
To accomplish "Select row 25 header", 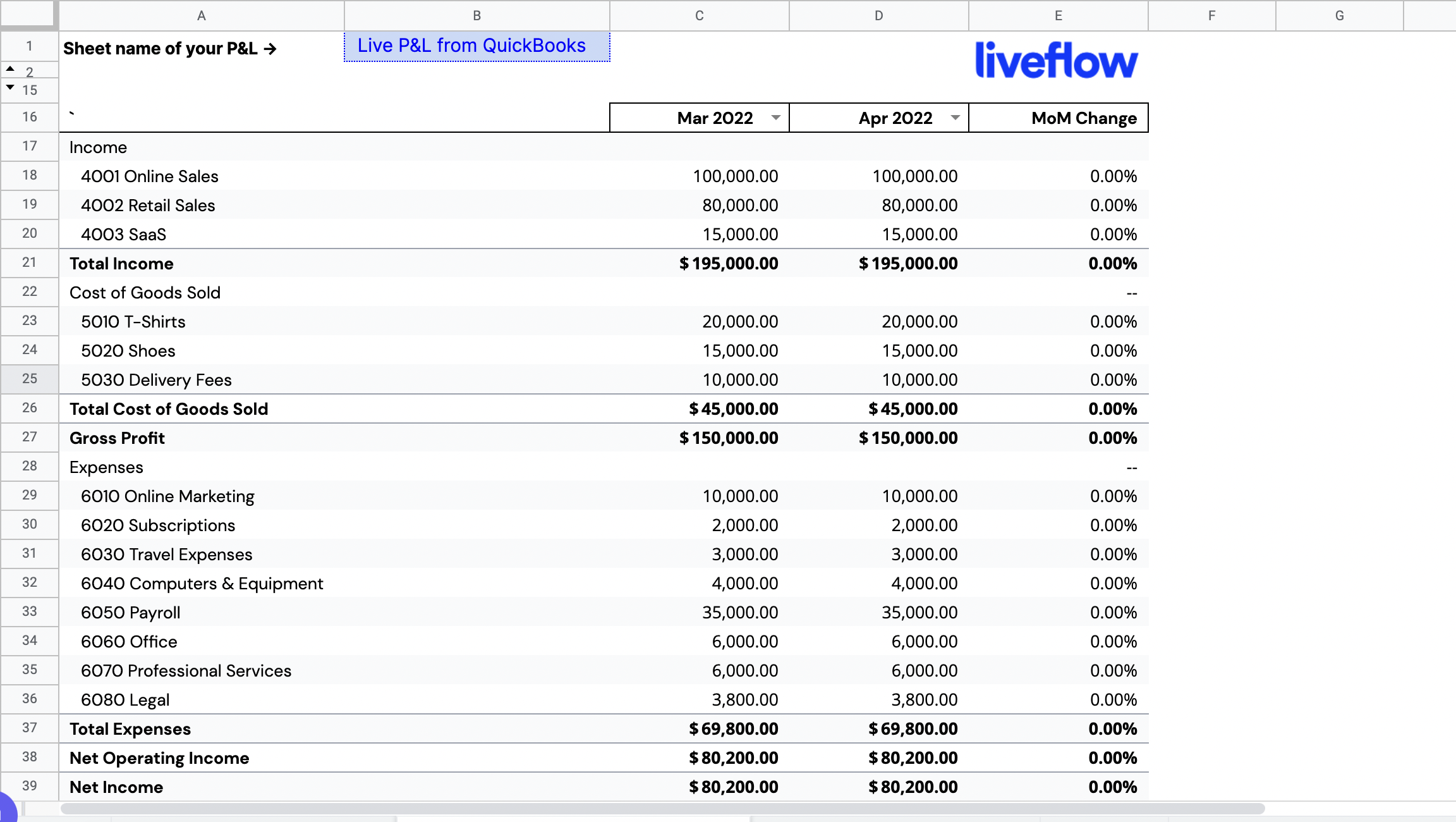I will click(x=28, y=379).
